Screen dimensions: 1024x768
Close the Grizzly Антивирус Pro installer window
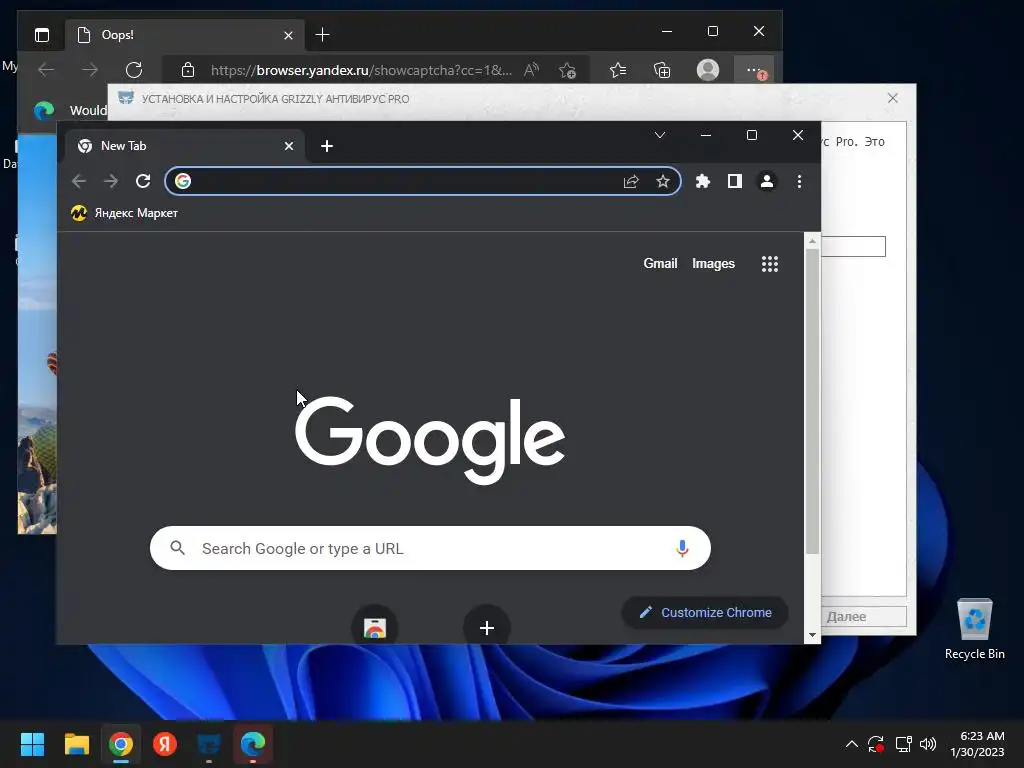[x=893, y=98]
